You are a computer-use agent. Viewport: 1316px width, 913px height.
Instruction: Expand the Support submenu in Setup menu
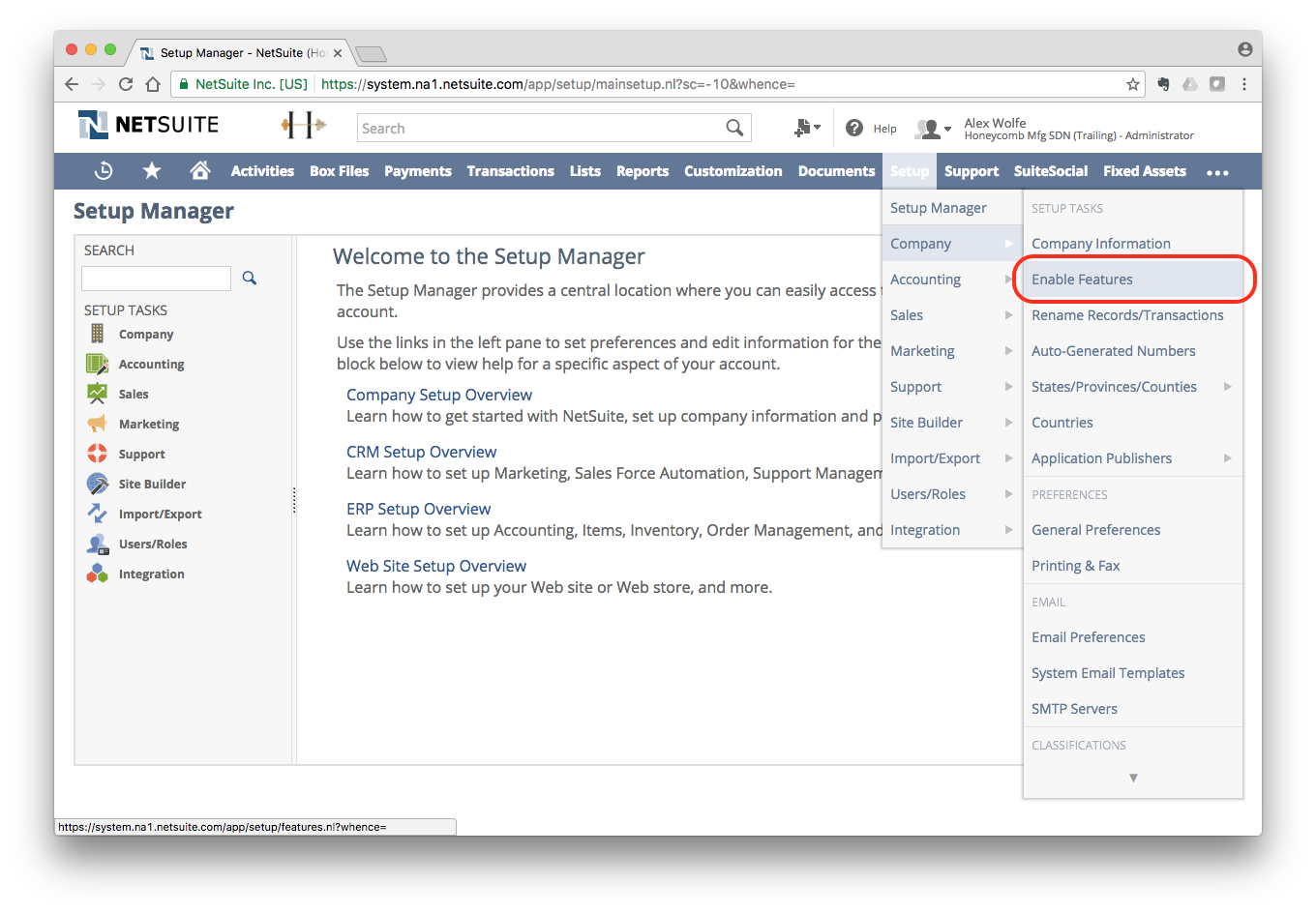[x=1008, y=387]
